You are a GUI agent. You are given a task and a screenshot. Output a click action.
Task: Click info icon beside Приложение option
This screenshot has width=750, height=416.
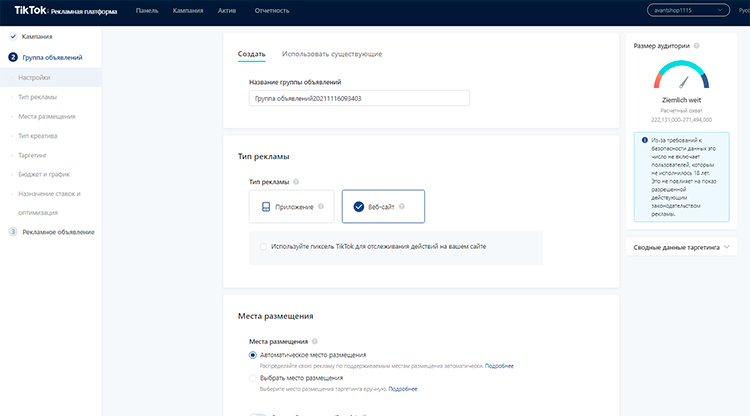click(321, 207)
